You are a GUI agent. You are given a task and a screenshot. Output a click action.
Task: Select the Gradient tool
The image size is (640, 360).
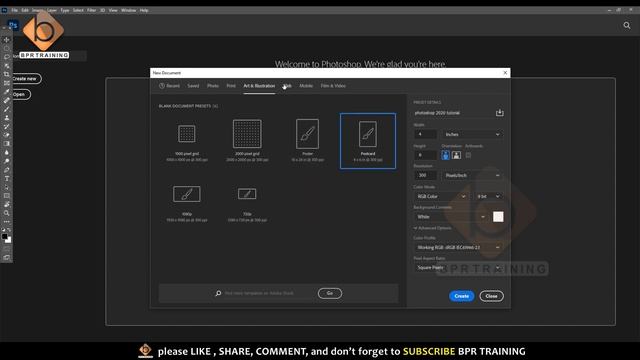[7, 144]
